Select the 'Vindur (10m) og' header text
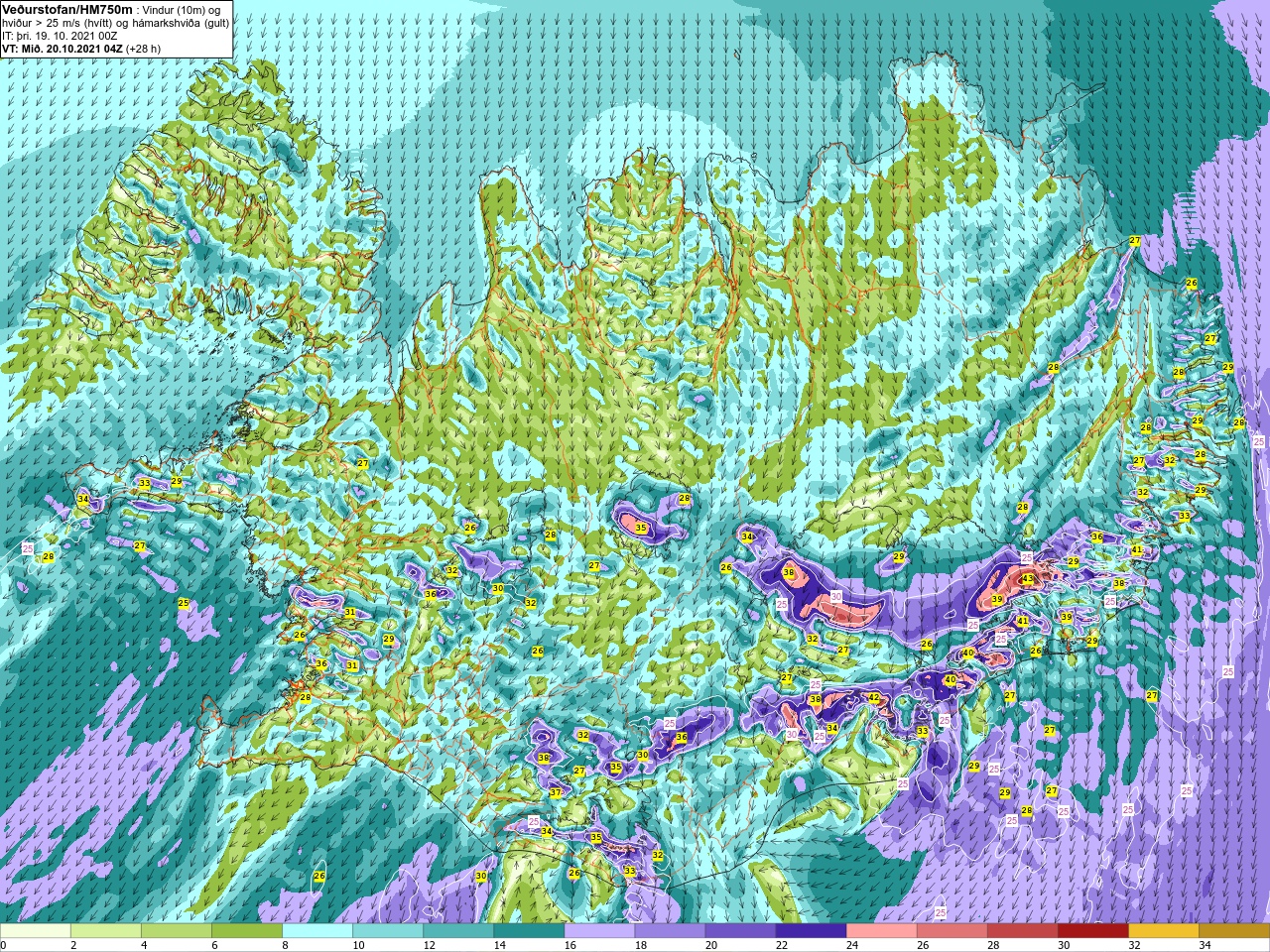1270x952 pixels. coord(182,10)
